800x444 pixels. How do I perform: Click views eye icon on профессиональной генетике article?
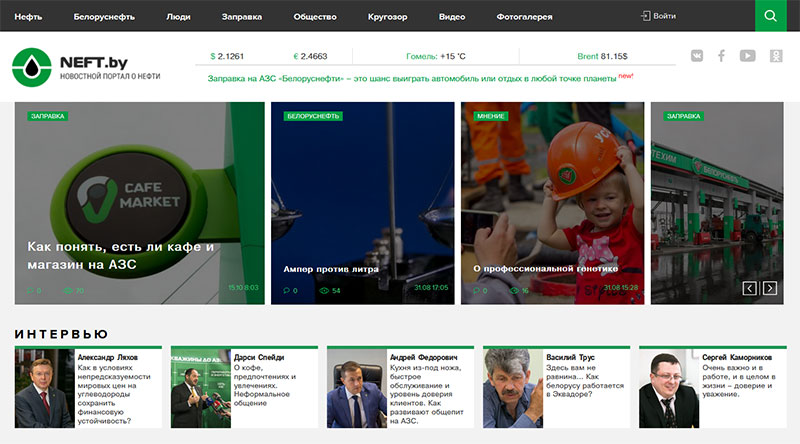point(514,291)
